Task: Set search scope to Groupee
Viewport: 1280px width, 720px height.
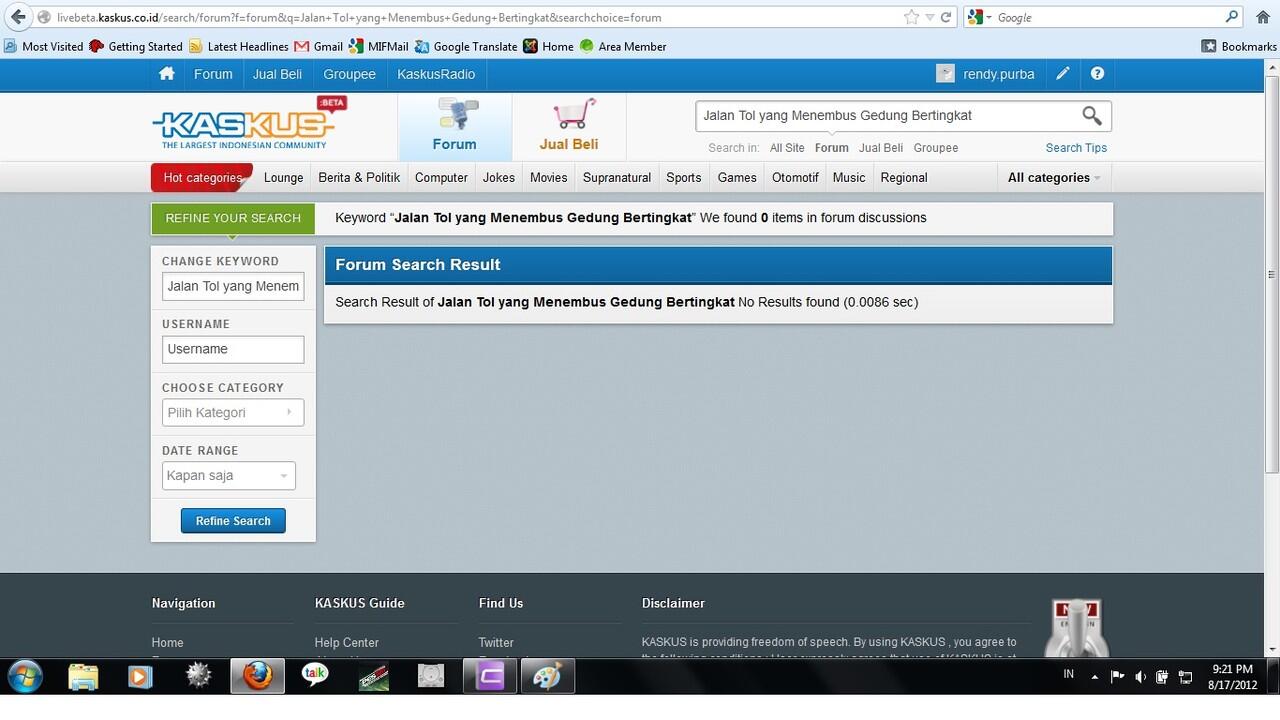Action: pyautogui.click(x=936, y=148)
